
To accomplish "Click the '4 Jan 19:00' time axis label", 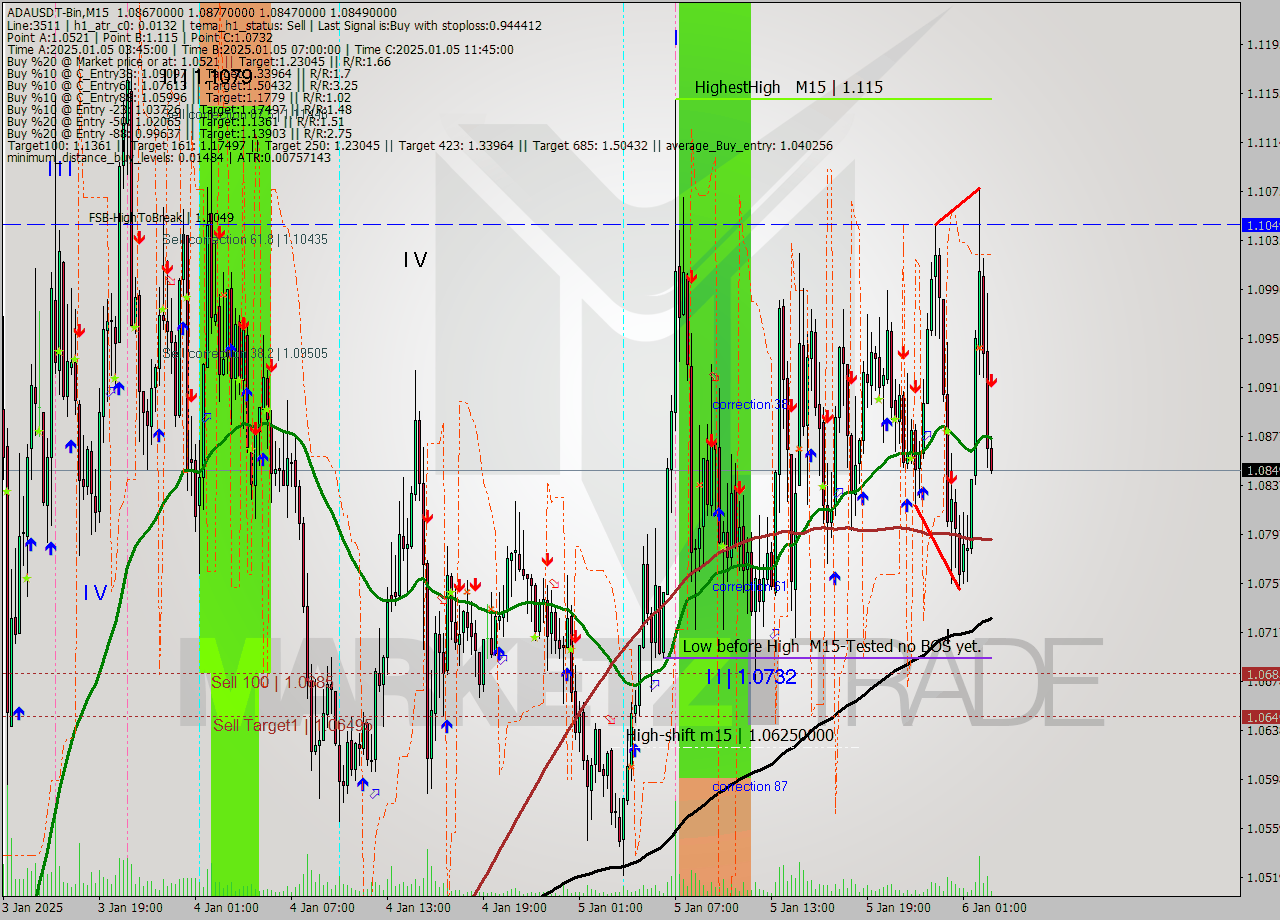I will (x=514, y=908).
